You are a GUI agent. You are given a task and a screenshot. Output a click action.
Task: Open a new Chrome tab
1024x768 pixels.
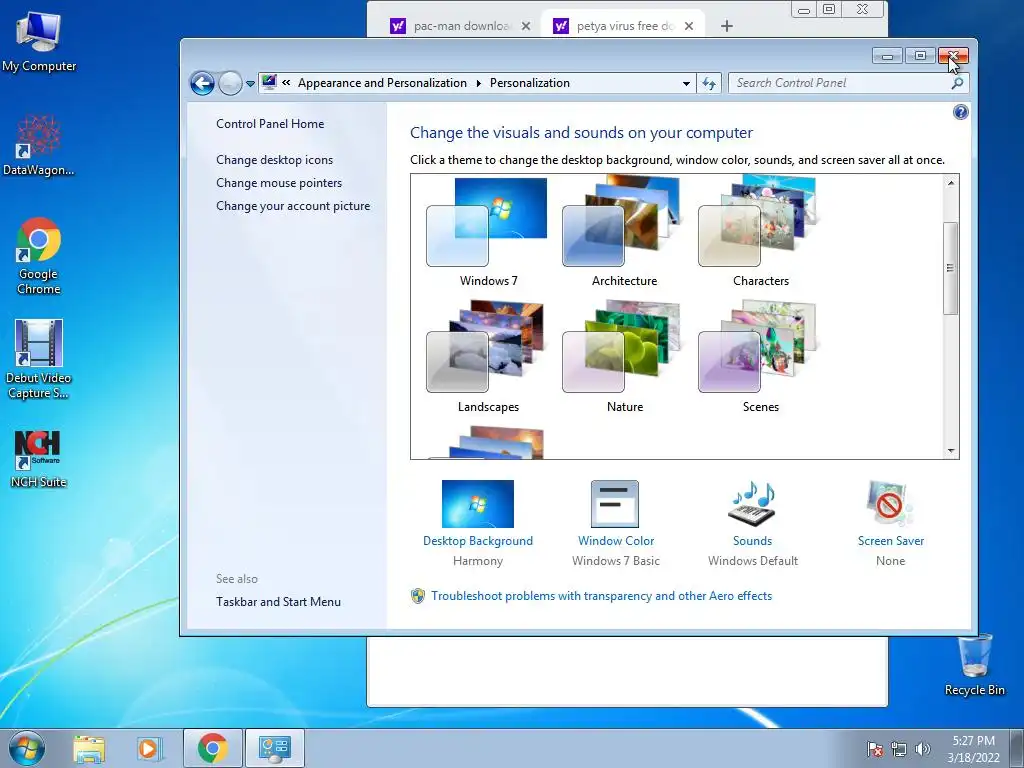click(727, 26)
